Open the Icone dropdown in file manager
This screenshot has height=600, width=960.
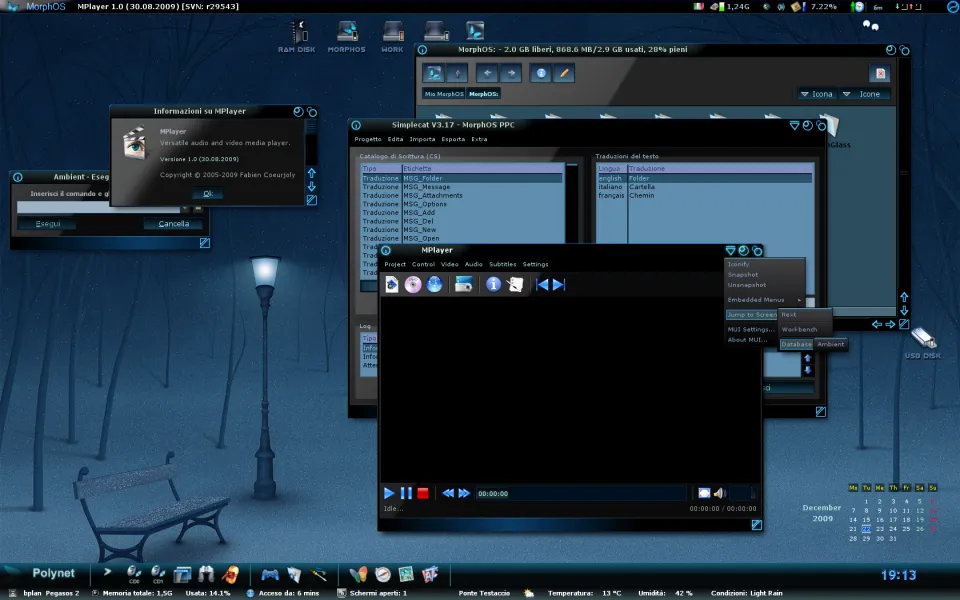pyautogui.click(x=862, y=94)
